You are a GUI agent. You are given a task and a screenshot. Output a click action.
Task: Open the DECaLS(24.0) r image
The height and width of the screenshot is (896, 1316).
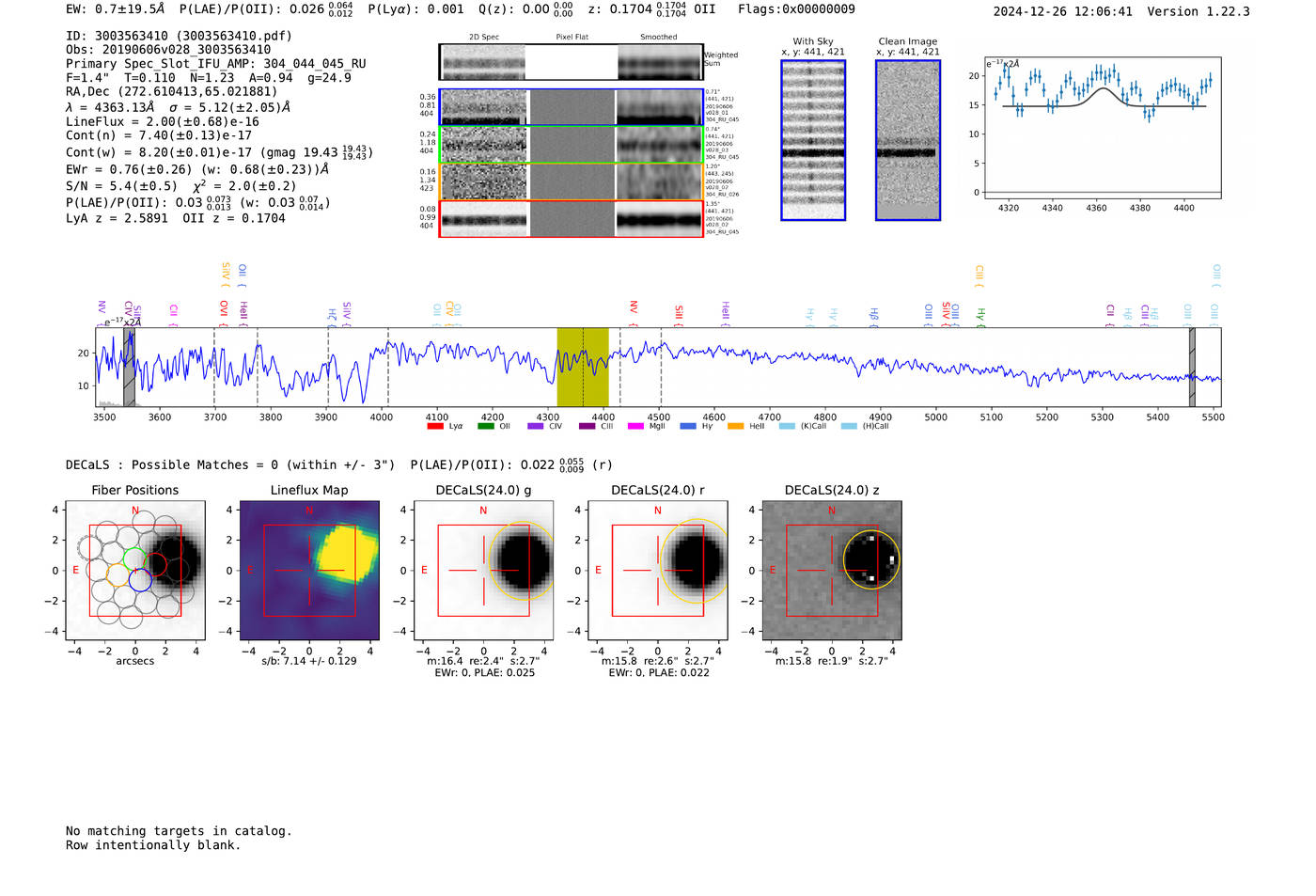[x=657, y=571]
